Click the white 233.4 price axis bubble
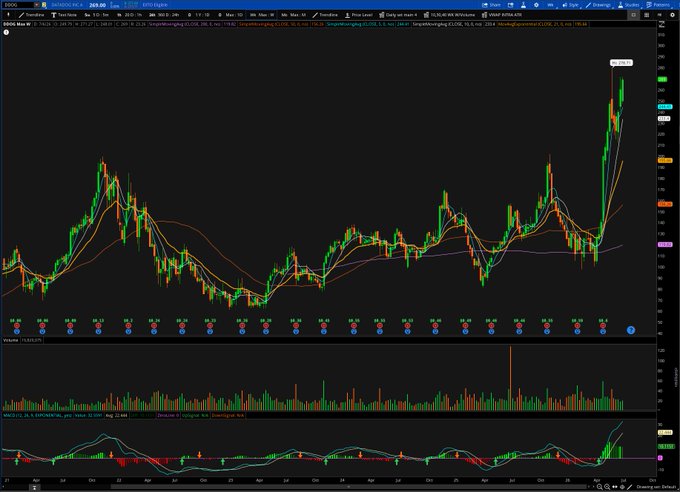 pyautogui.click(x=664, y=118)
